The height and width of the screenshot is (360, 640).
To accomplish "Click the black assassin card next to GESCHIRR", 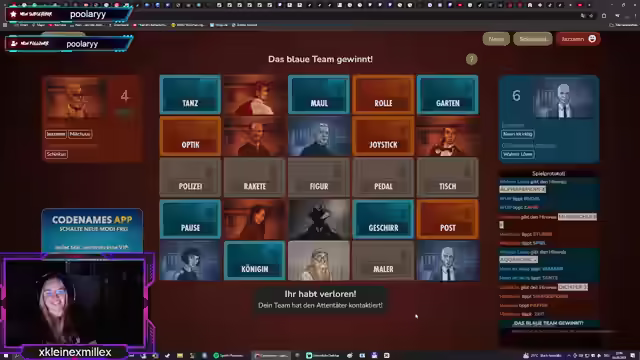I will [319, 219].
